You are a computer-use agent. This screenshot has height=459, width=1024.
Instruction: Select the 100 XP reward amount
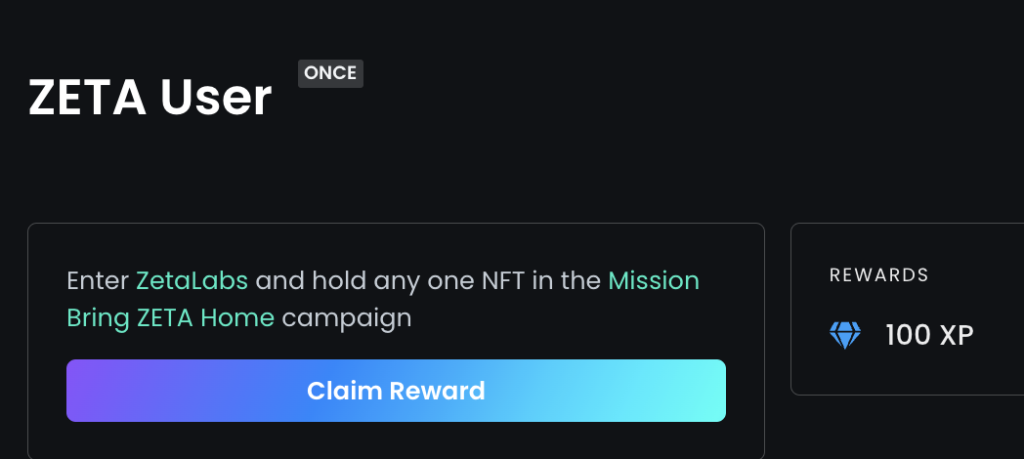[929, 336]
